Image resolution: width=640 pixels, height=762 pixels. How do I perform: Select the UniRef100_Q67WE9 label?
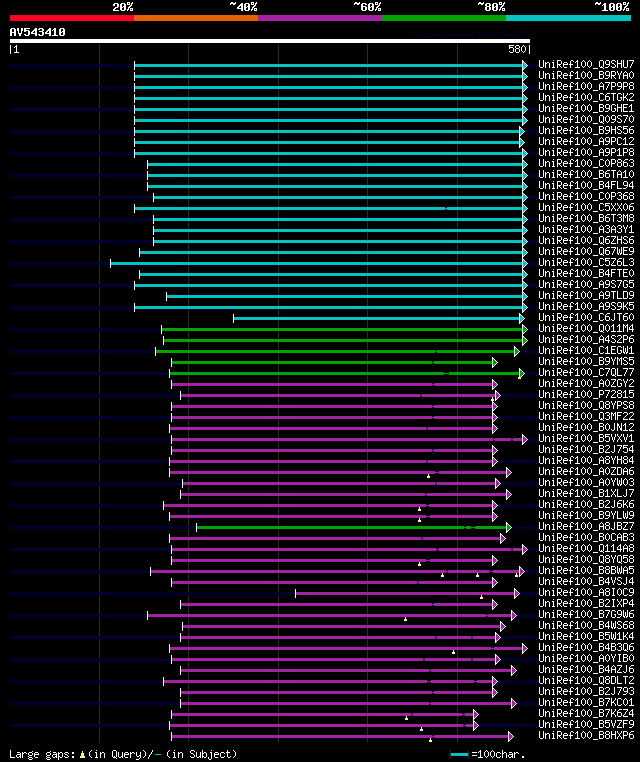(586, 251)
